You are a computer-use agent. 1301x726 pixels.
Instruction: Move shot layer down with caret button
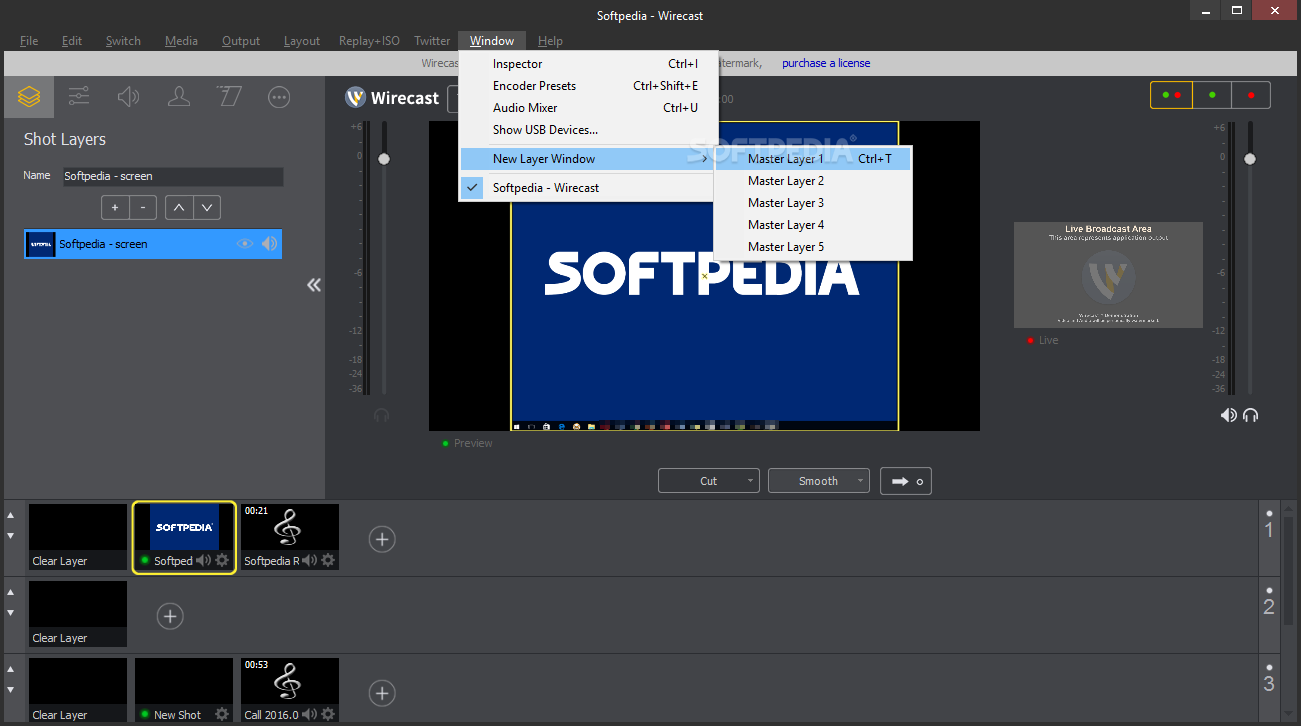[207, 207]
